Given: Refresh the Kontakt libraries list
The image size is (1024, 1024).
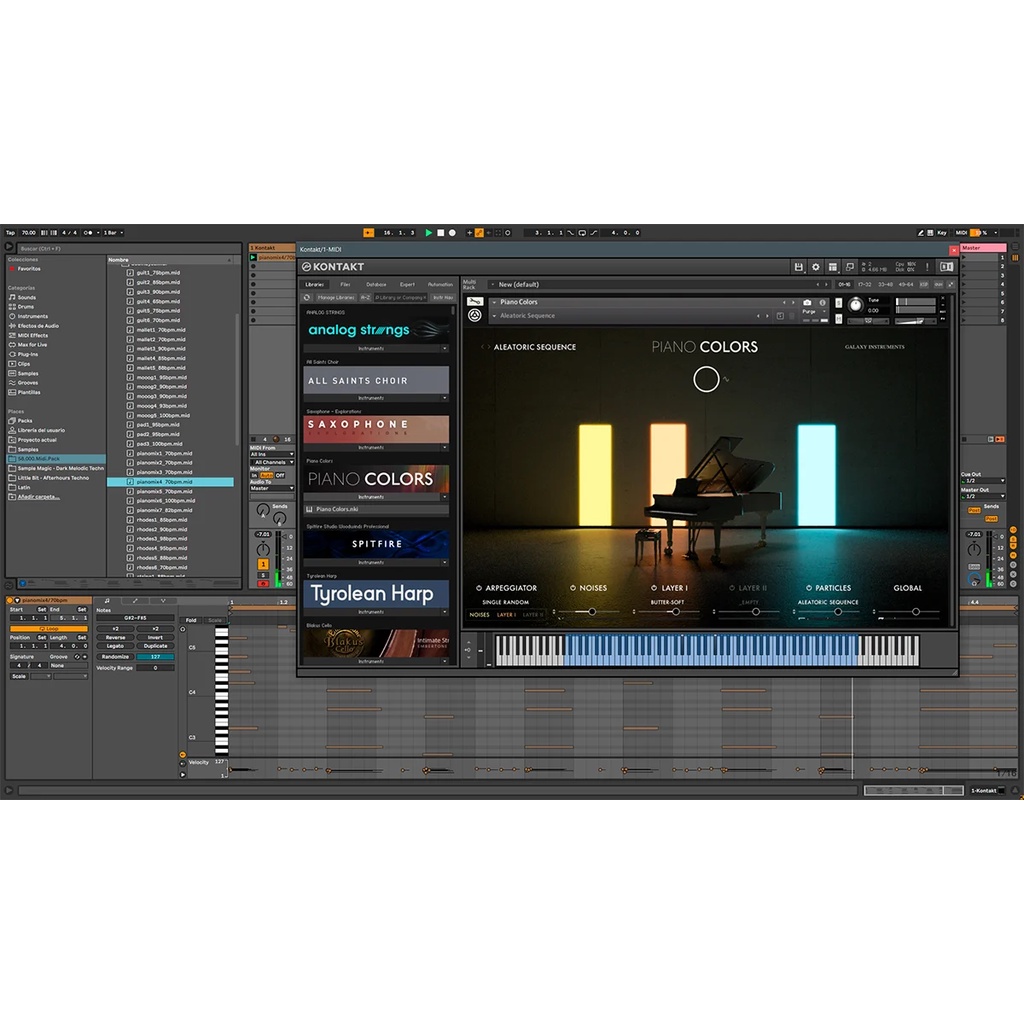Looking at the screenshot, I should tap(307, 298).
